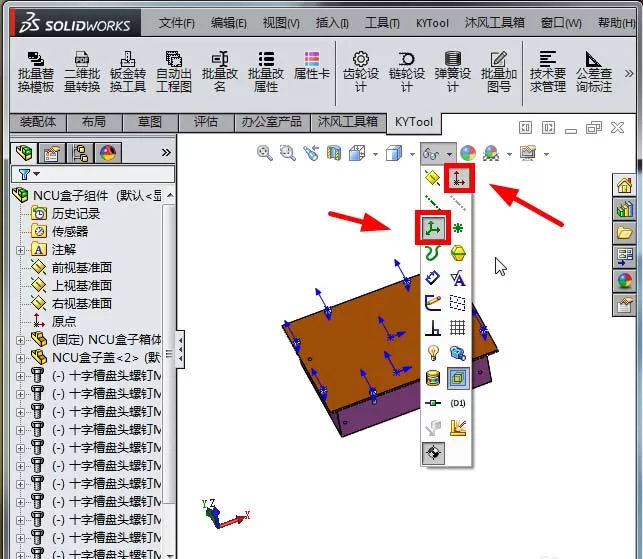The width and height of the screenshot is (643, 559).
Task: Open the 编辑(E) menu
Action: click(x=228, y=23)
